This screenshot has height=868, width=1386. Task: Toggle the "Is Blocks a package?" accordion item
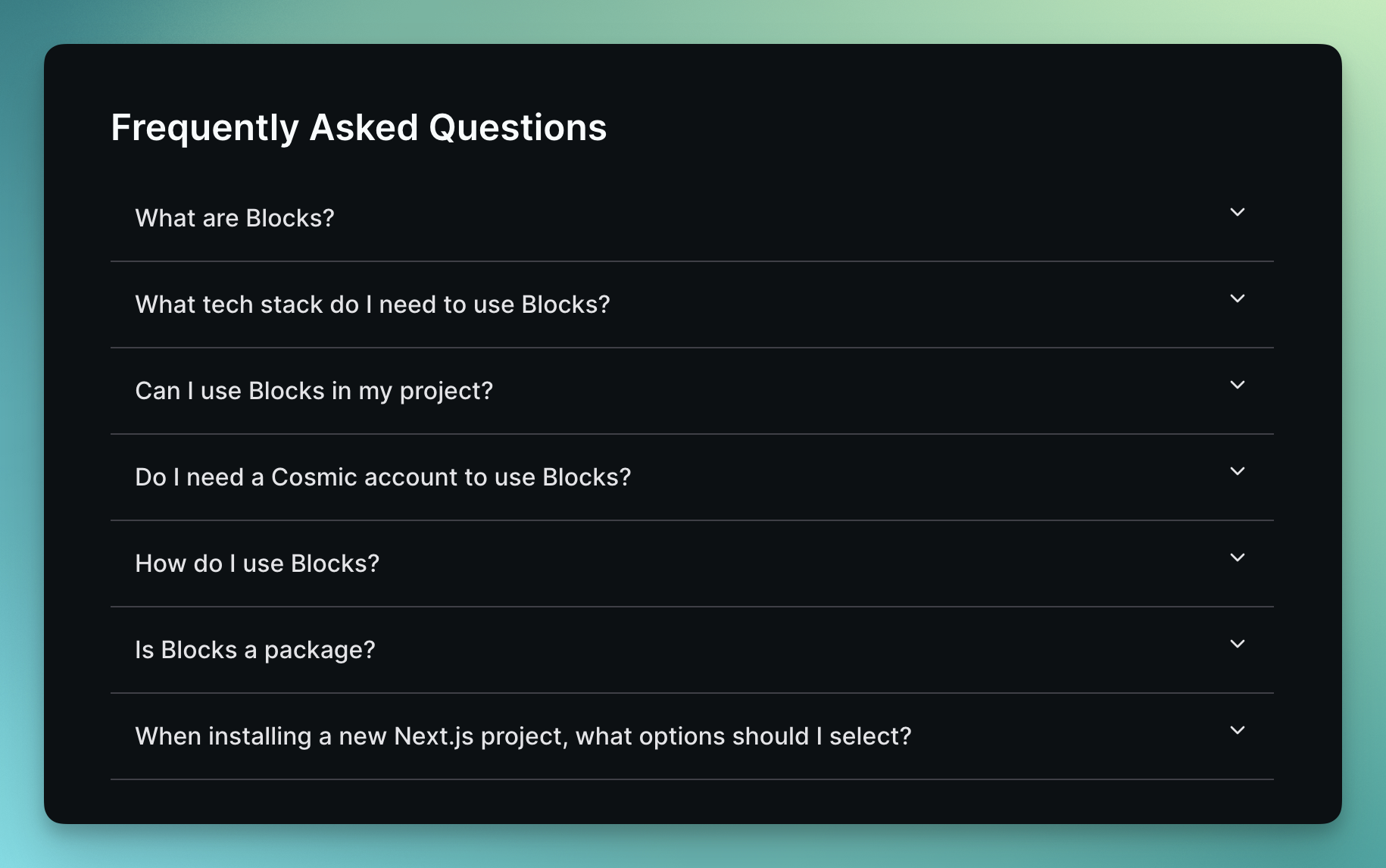point(255,650)
